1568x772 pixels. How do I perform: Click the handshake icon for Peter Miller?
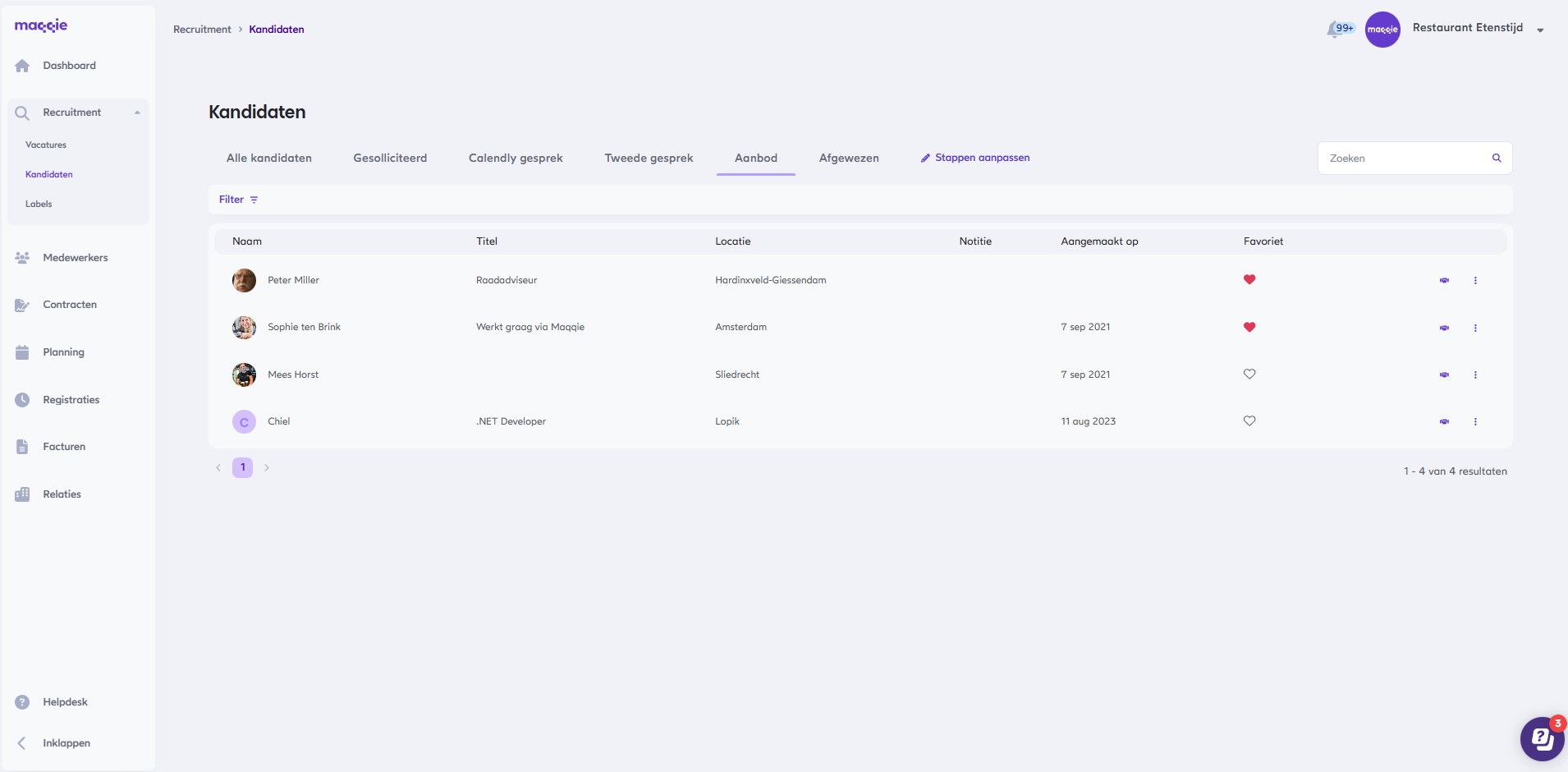pyautogui.click(x=1444, y=281)
